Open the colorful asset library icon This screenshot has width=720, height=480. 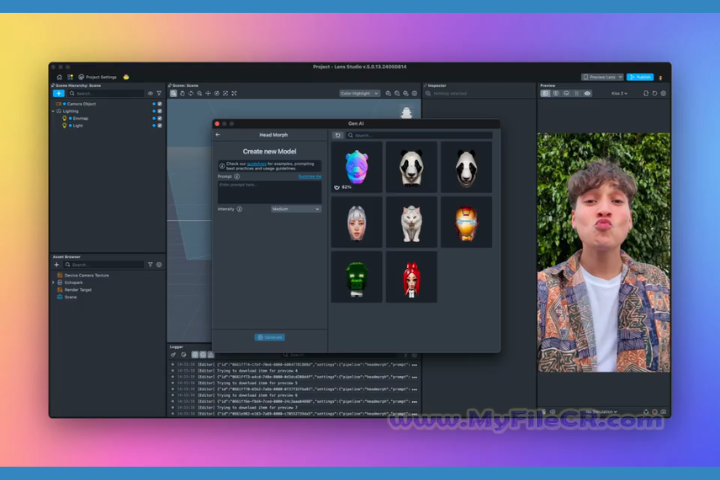click(x=70, y=77)
